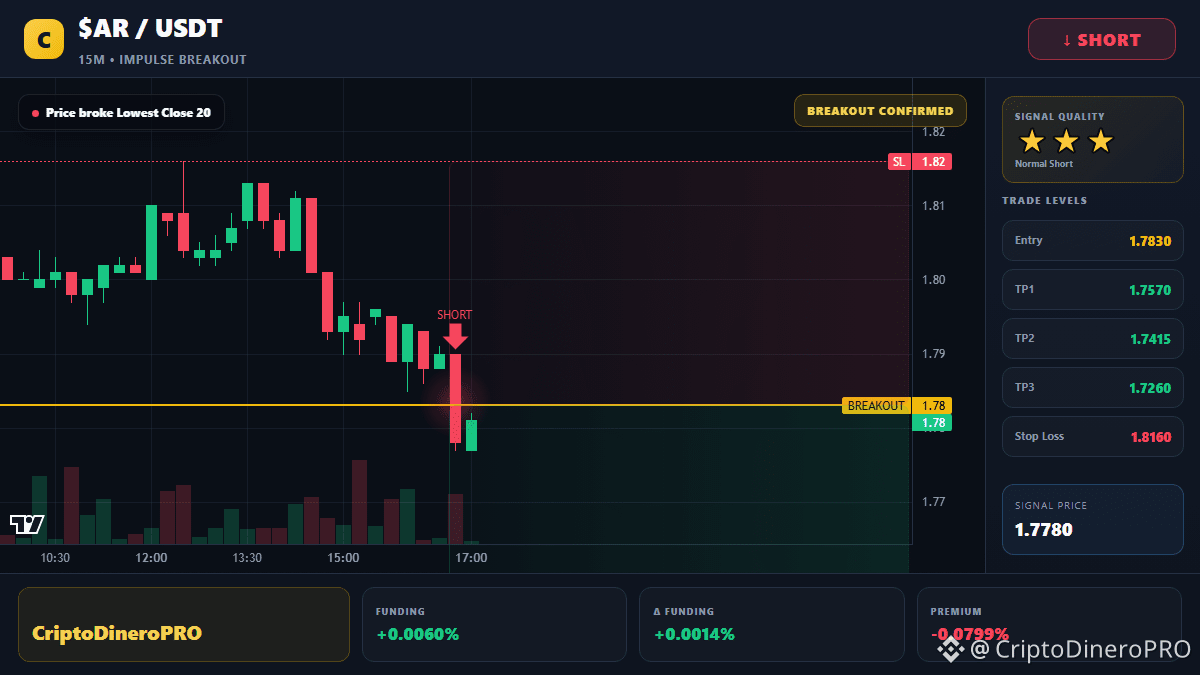Click the Signal Price 1.7780 card
The image size is (1200, 675).
(1092, 519)
